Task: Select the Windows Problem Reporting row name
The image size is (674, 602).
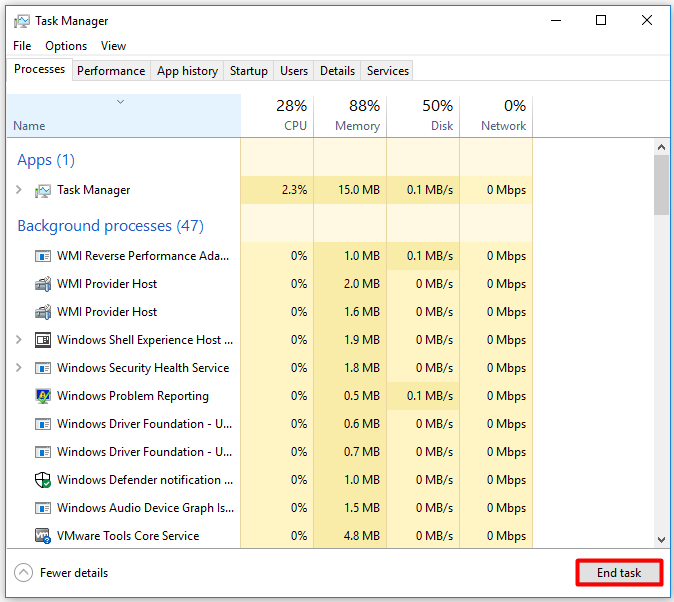Action: [133, 396]
